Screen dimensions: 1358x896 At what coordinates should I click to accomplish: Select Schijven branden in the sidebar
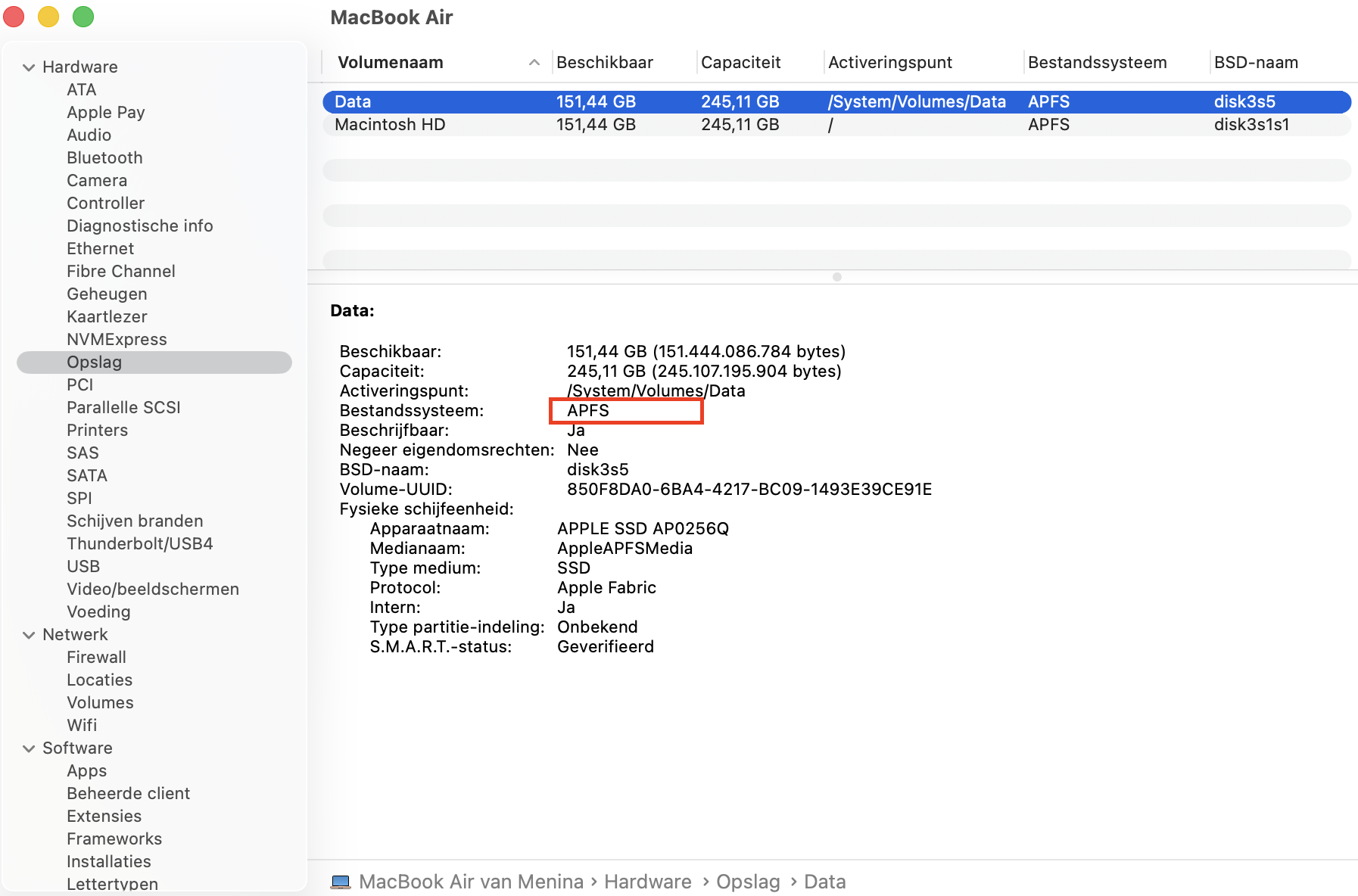135,521
